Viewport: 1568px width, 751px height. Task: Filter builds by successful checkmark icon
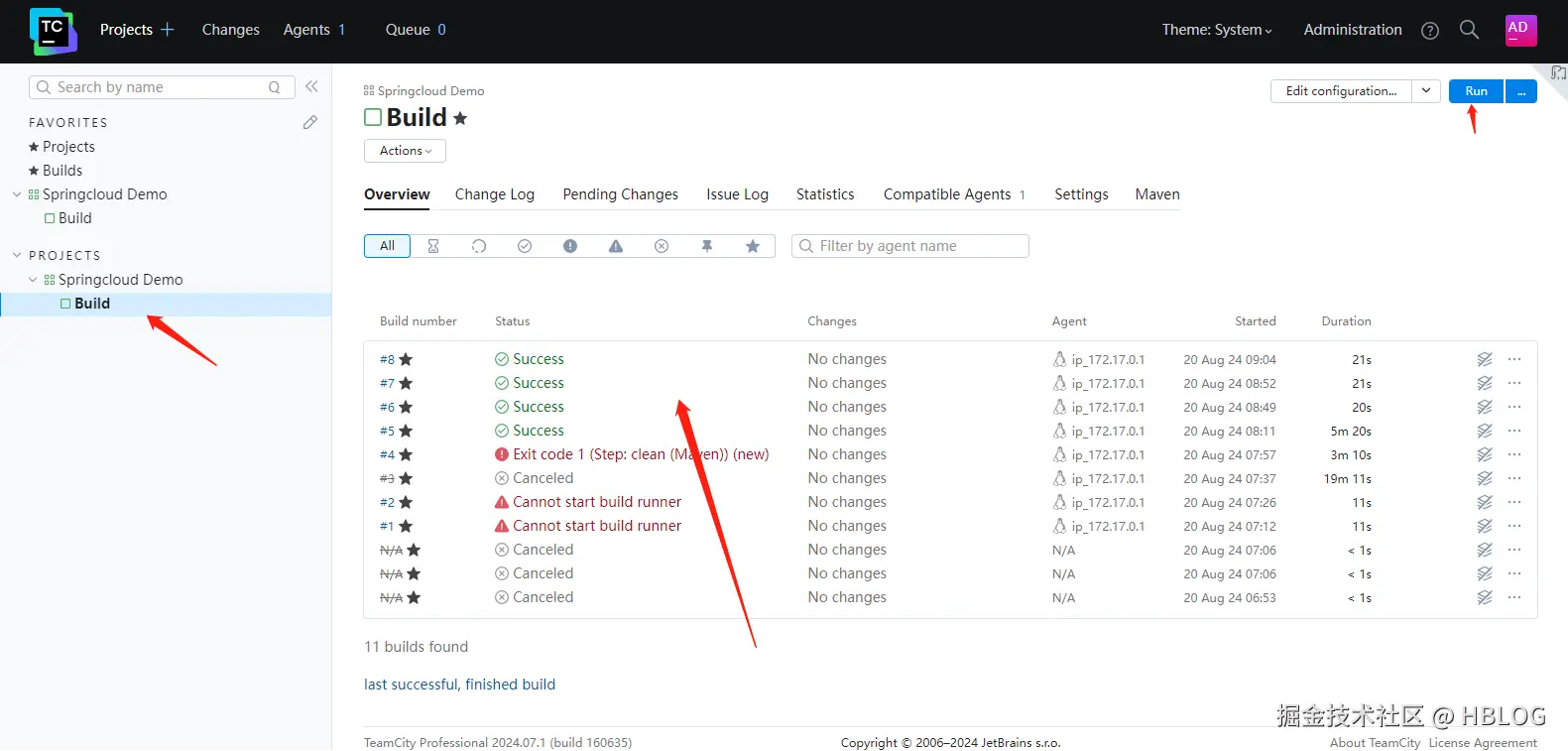(x=525, y=246)
